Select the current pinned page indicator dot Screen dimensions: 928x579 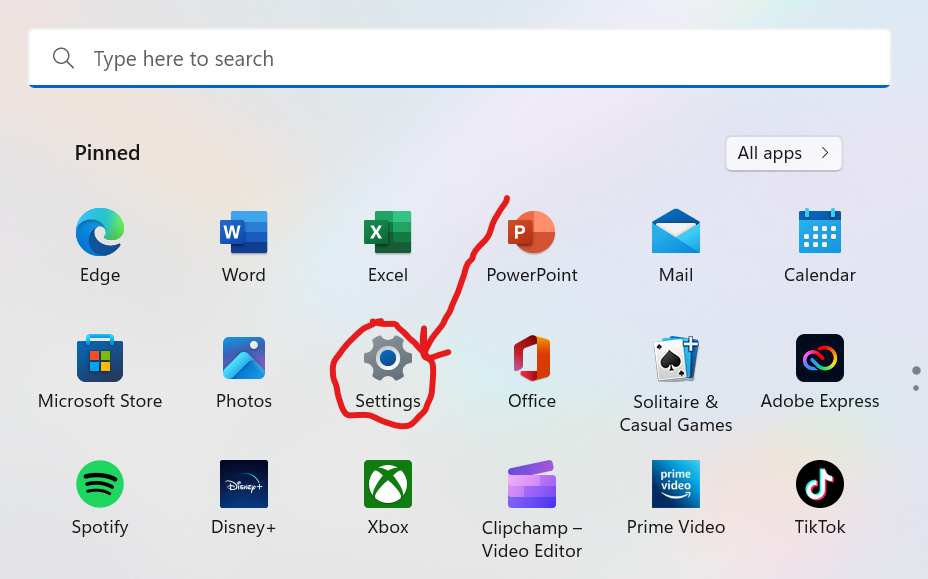click(916, 371)
